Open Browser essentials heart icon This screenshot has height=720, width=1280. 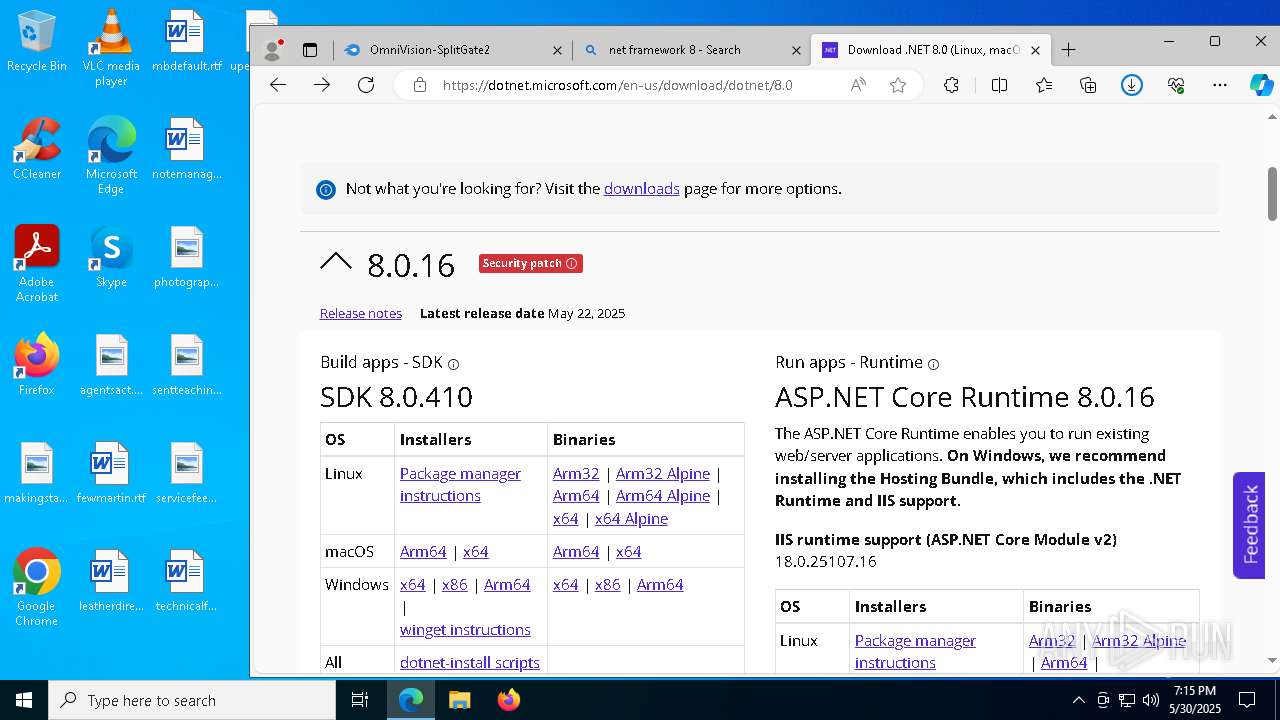click(x=1176, y=85)
